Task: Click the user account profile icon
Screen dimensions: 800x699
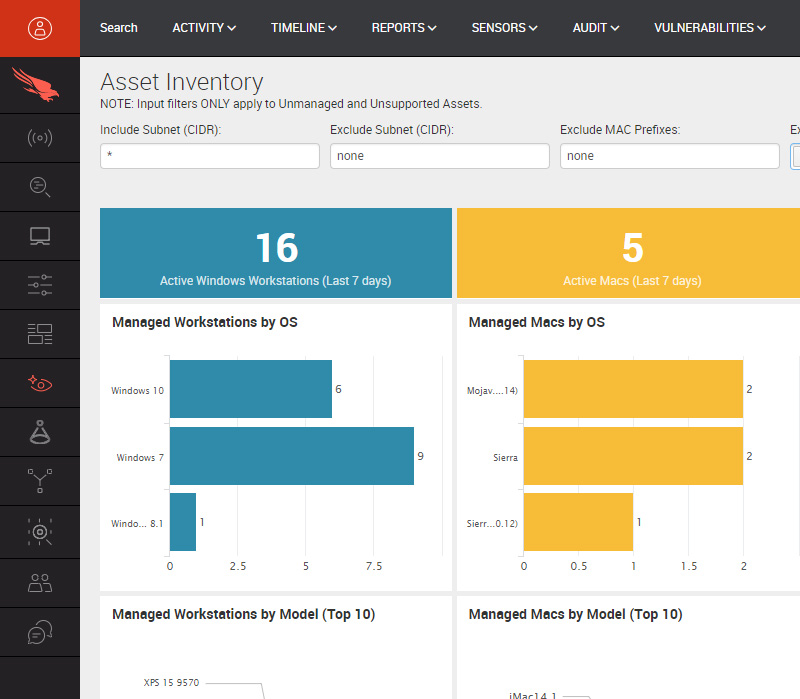Action: click(x=40, y=28)
